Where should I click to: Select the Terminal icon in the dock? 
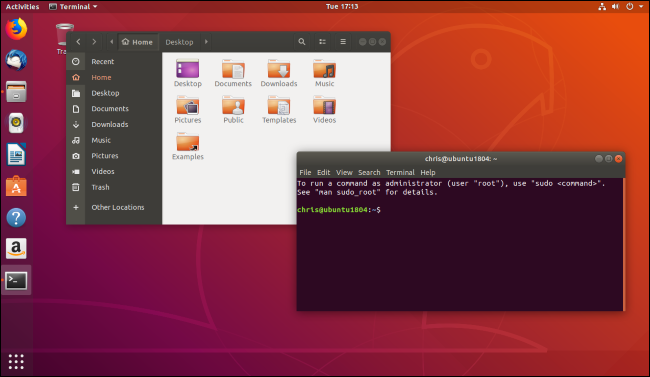pos(16,280)
